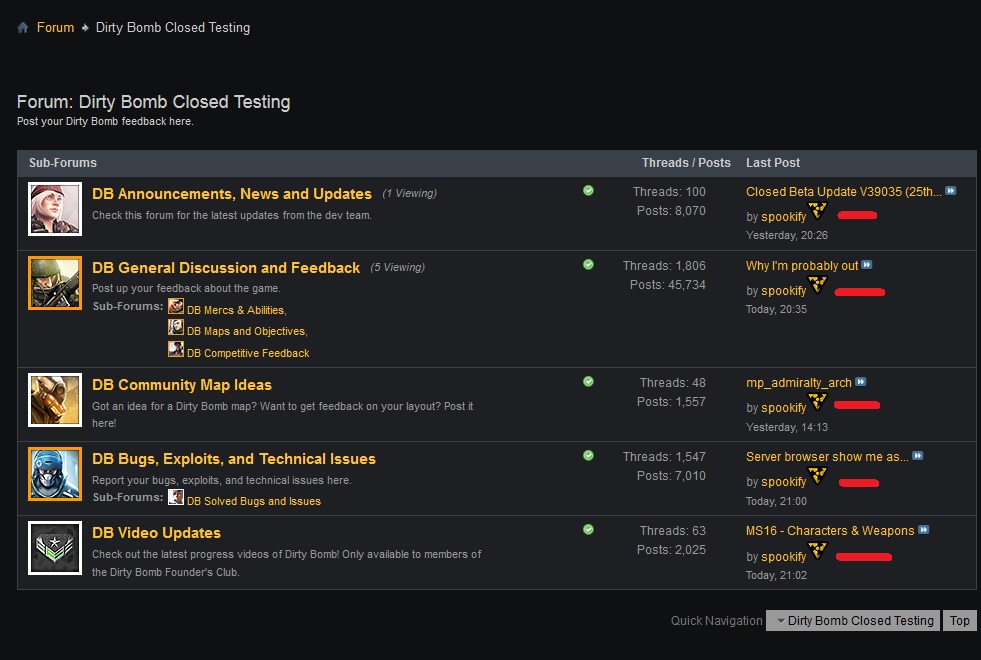
Task: Jump to last post of Why I'm probably out
Action: point(867,266)
